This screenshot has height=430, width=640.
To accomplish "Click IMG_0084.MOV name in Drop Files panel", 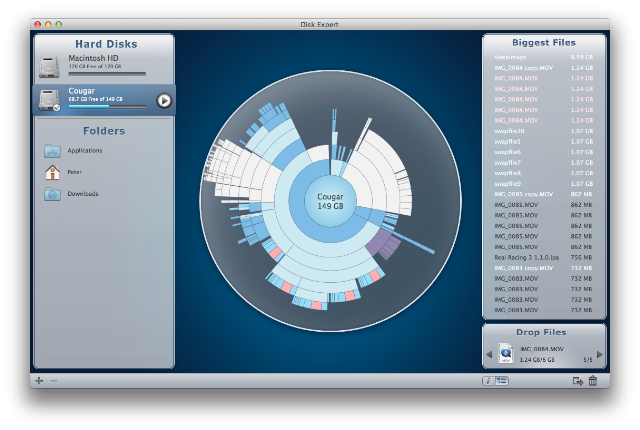I will pyautogui.click(x=542, y=349).
